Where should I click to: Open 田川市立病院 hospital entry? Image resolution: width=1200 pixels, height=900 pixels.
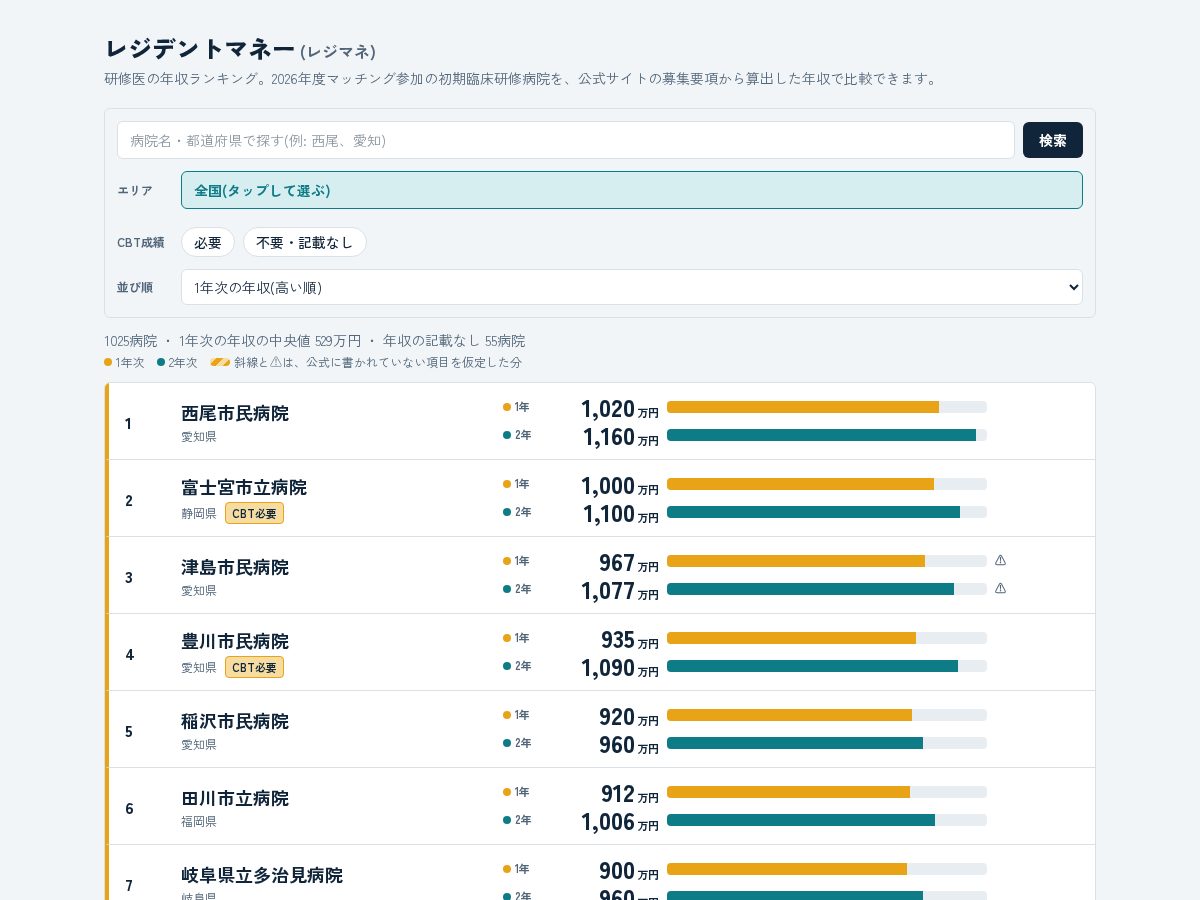coord(600,806)
